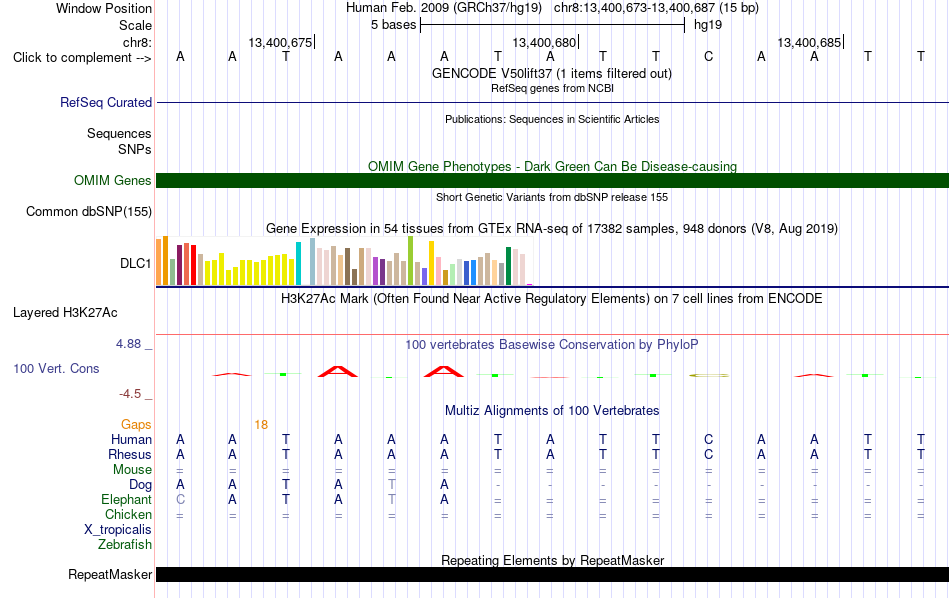Select the Elephant alignment row label
The height and width of the screenshot is (598, 950).
click(x=126, y=499)
